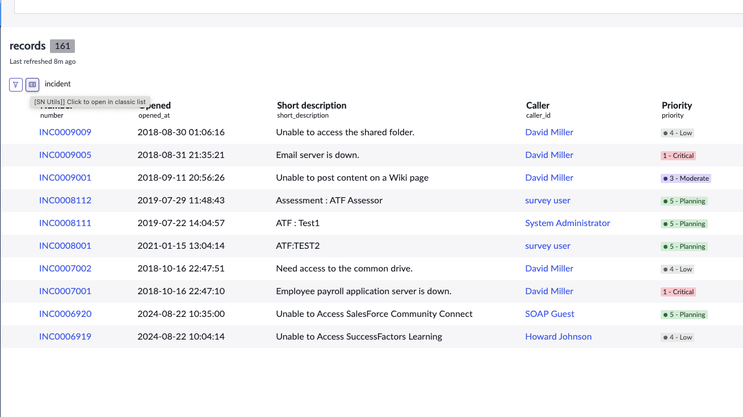
Task: Open incident INC0009005
Action: (x=65, y=155)
